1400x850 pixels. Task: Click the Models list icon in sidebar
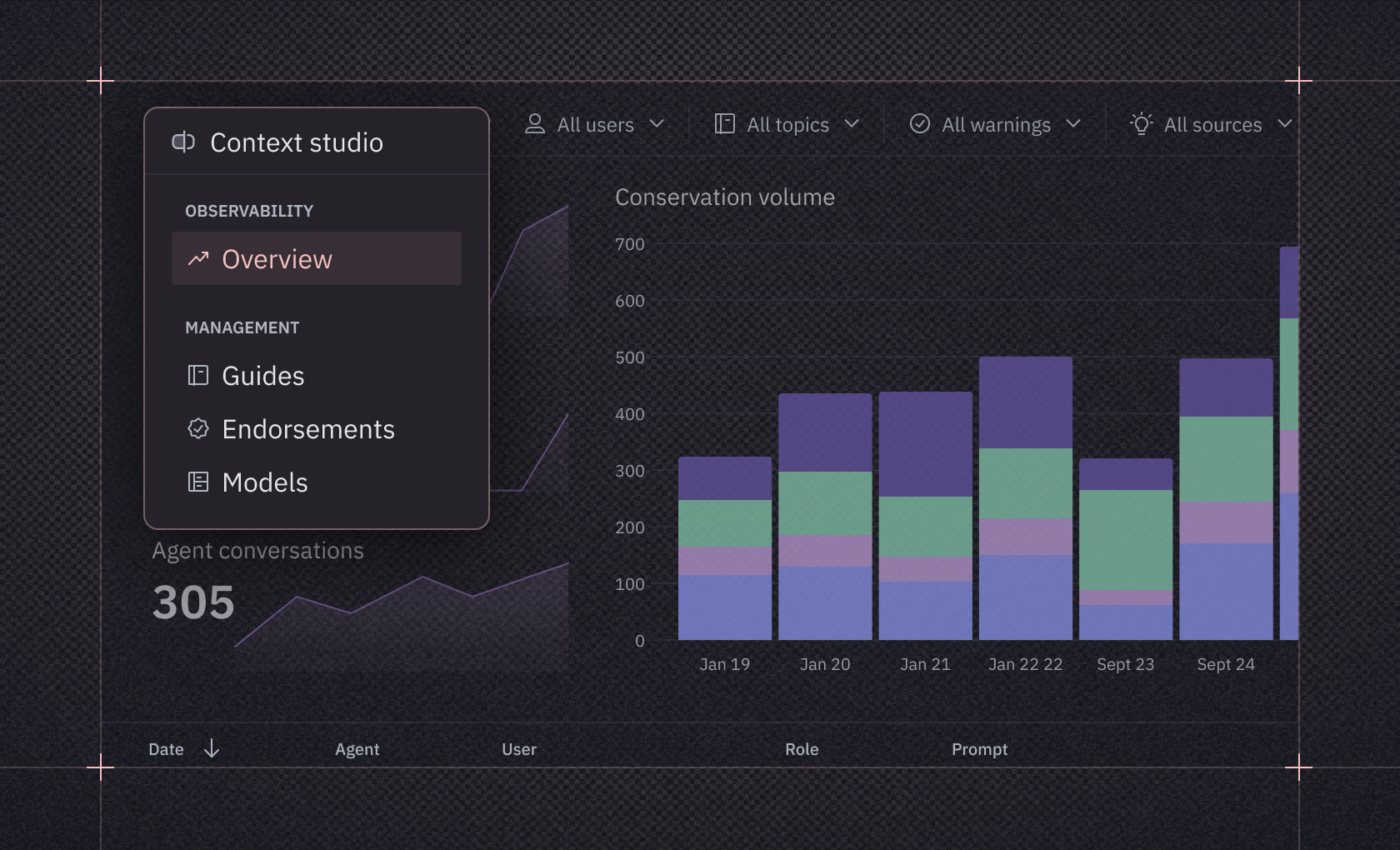197,482
